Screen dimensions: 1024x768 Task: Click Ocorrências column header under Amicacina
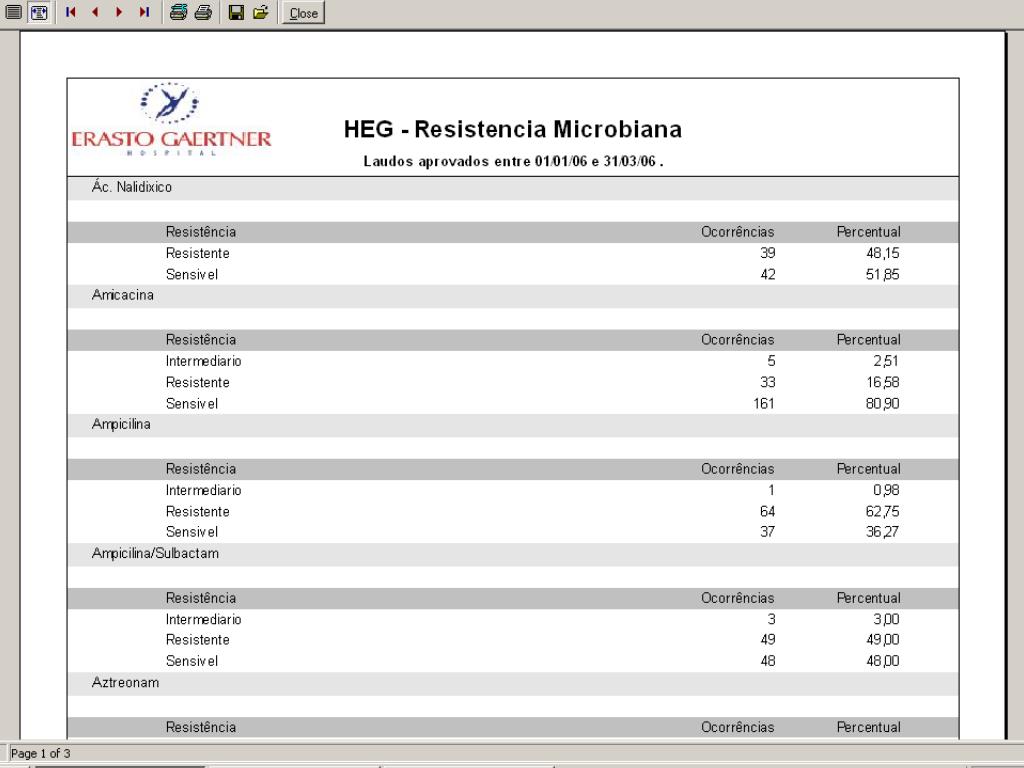(737, 340)
